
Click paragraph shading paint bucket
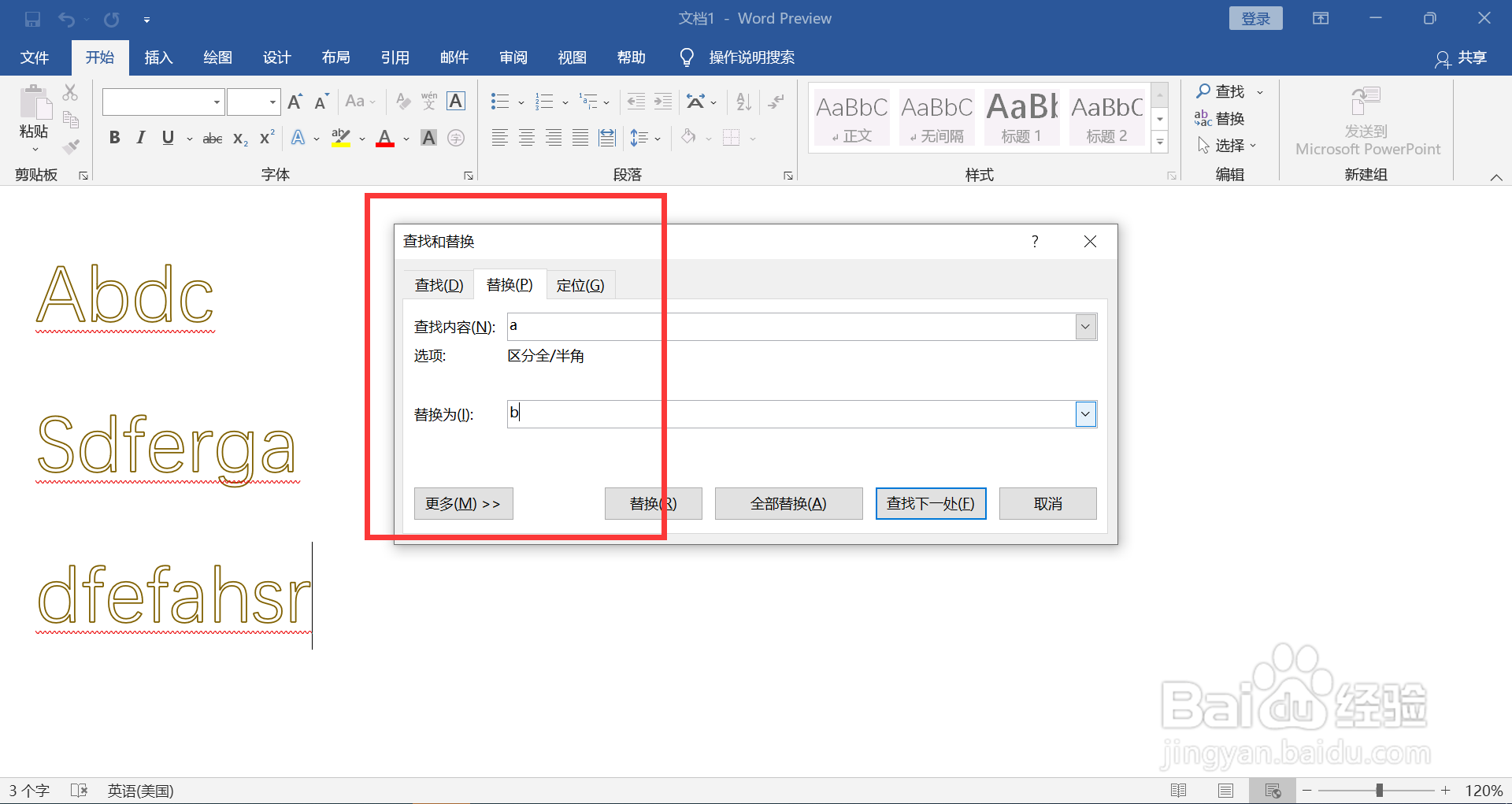(688, 137)
